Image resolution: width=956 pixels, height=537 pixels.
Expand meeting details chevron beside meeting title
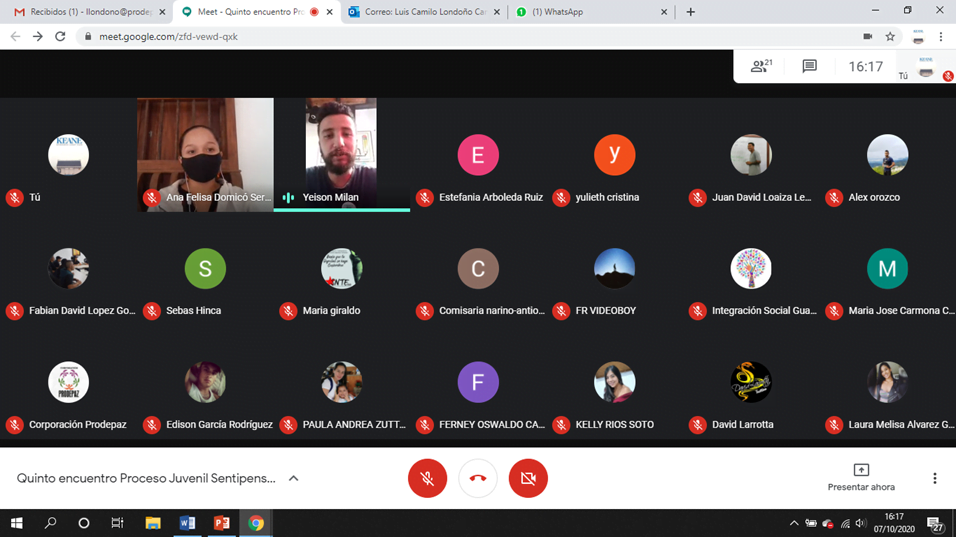tap(294, 479)
